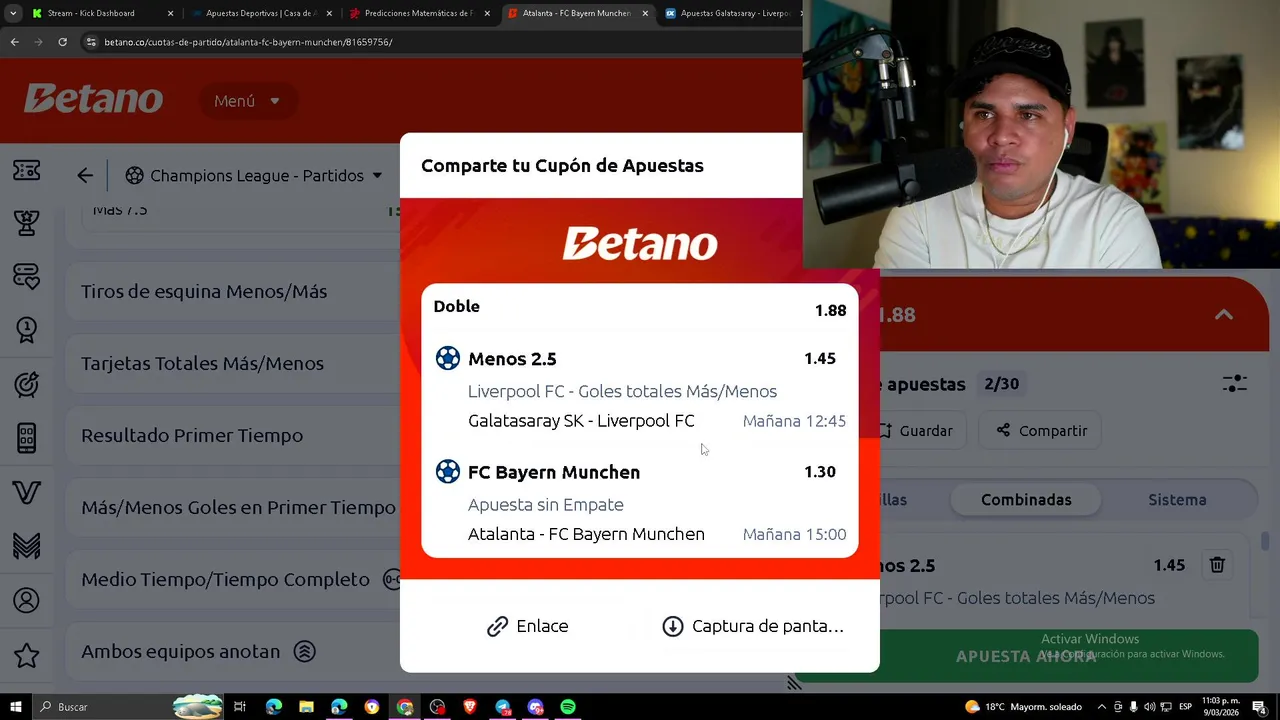Click the link icon beside Enlace
Screen dimensions: 1280x720
click(x=497, y=626)
